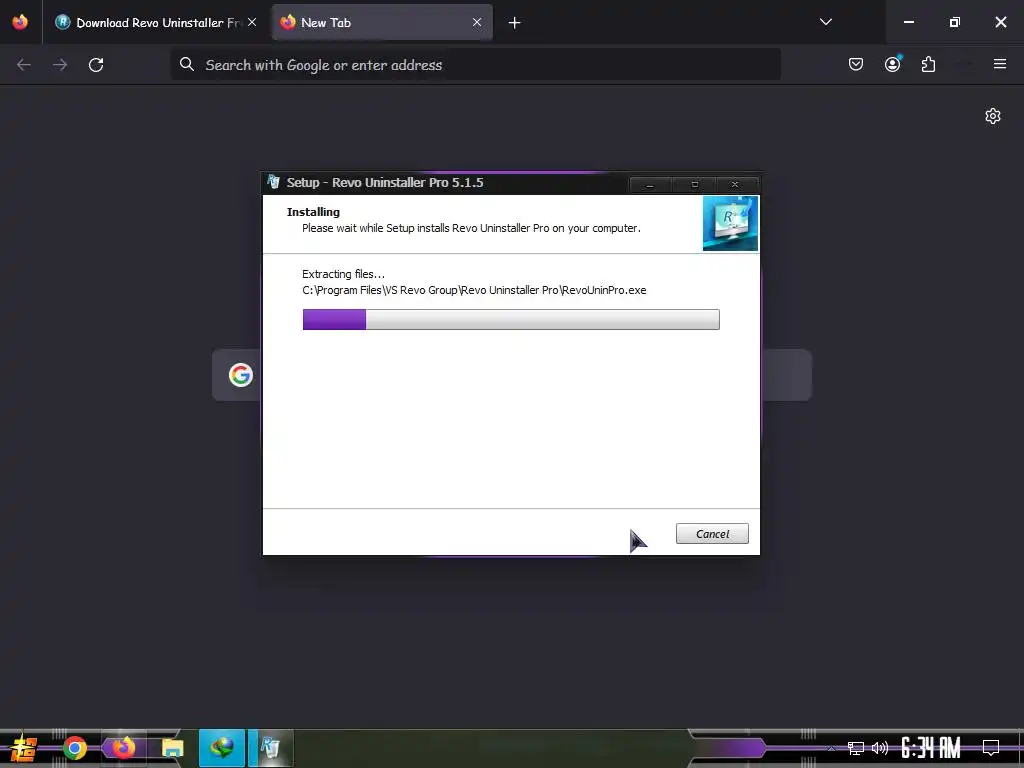1024x768 pixels.
Task: Open the network icon in system tray
Action: pos(856,748)
